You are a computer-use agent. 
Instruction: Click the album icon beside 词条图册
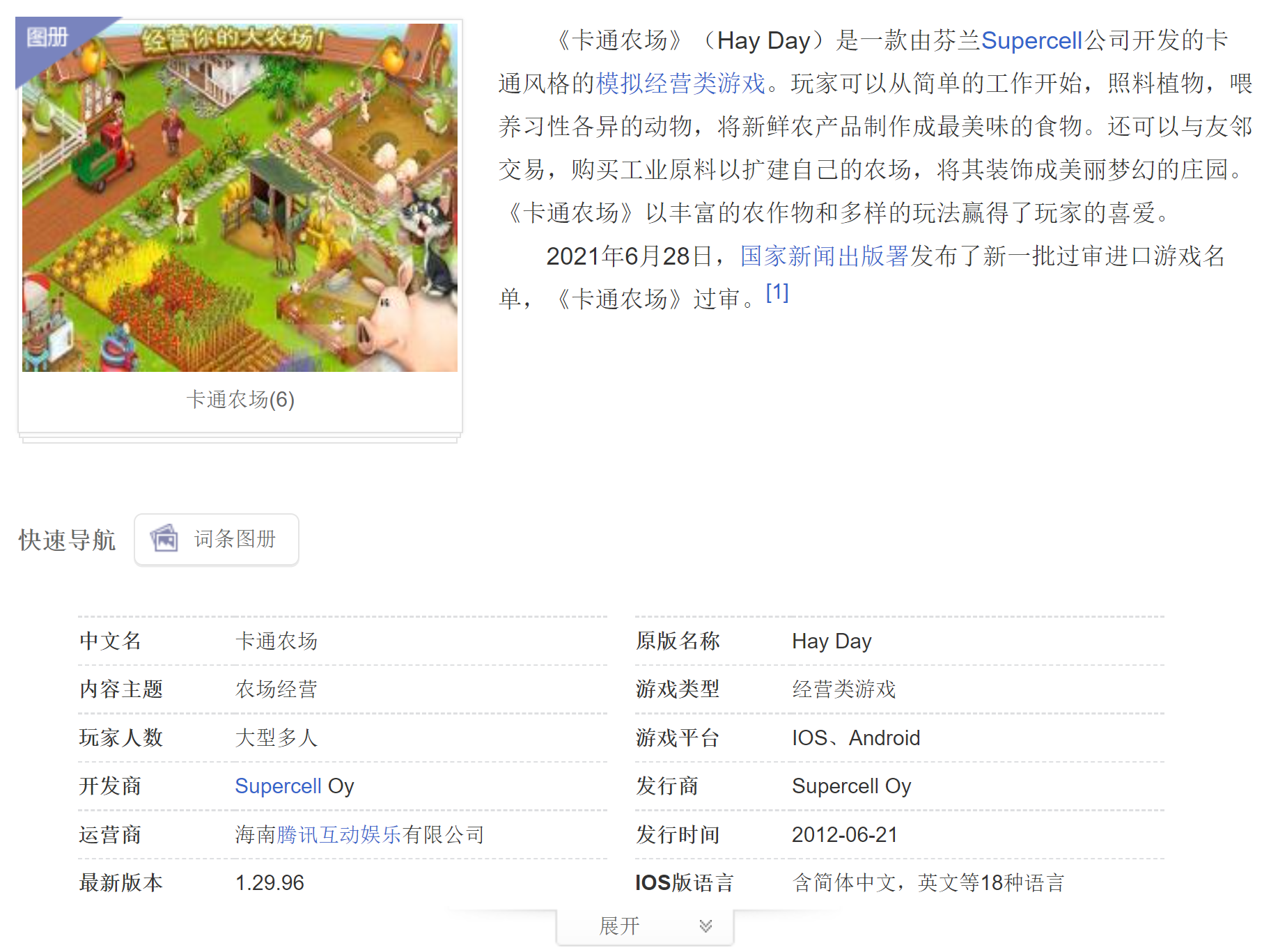(x=165, y=539)
